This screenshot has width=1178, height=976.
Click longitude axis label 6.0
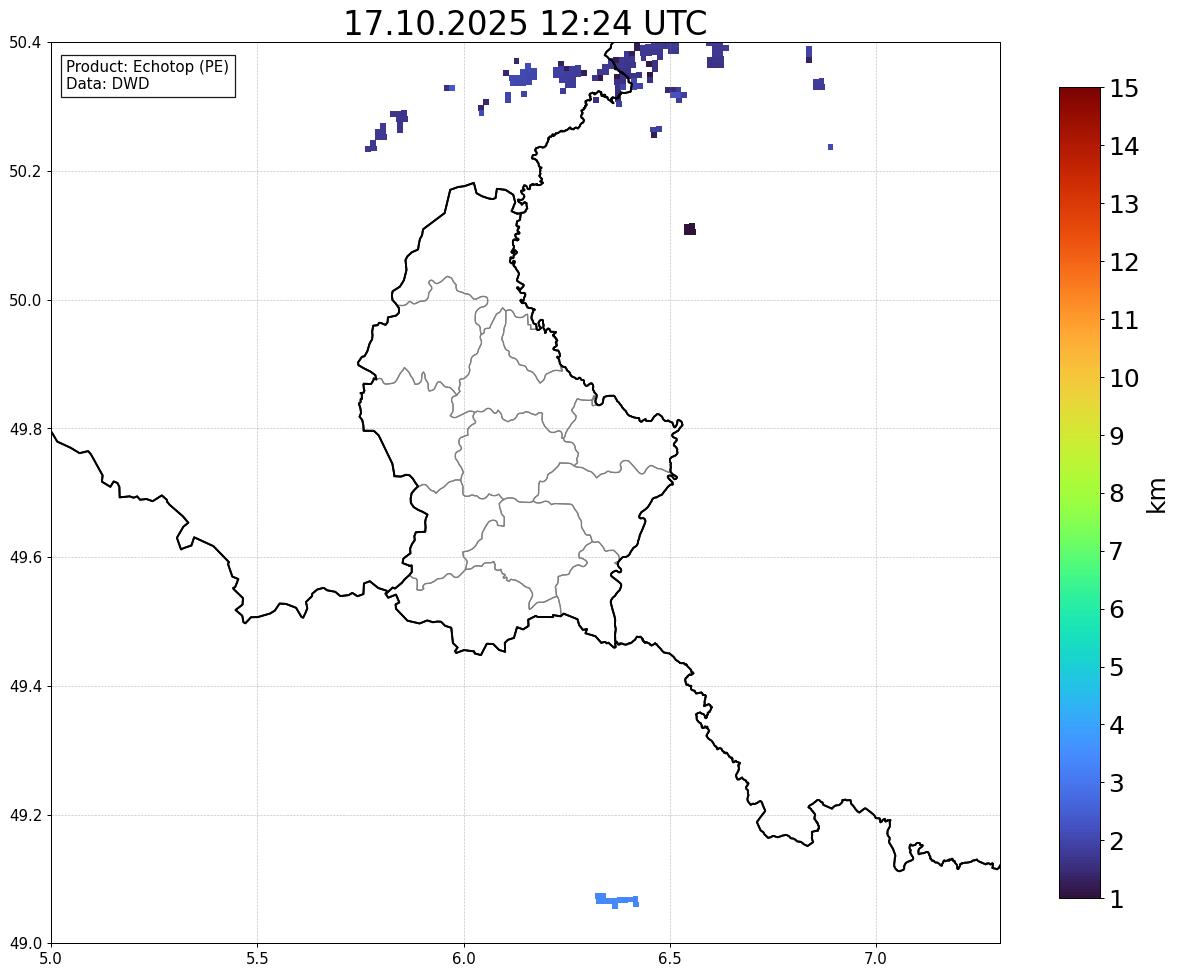click(464, 959)
